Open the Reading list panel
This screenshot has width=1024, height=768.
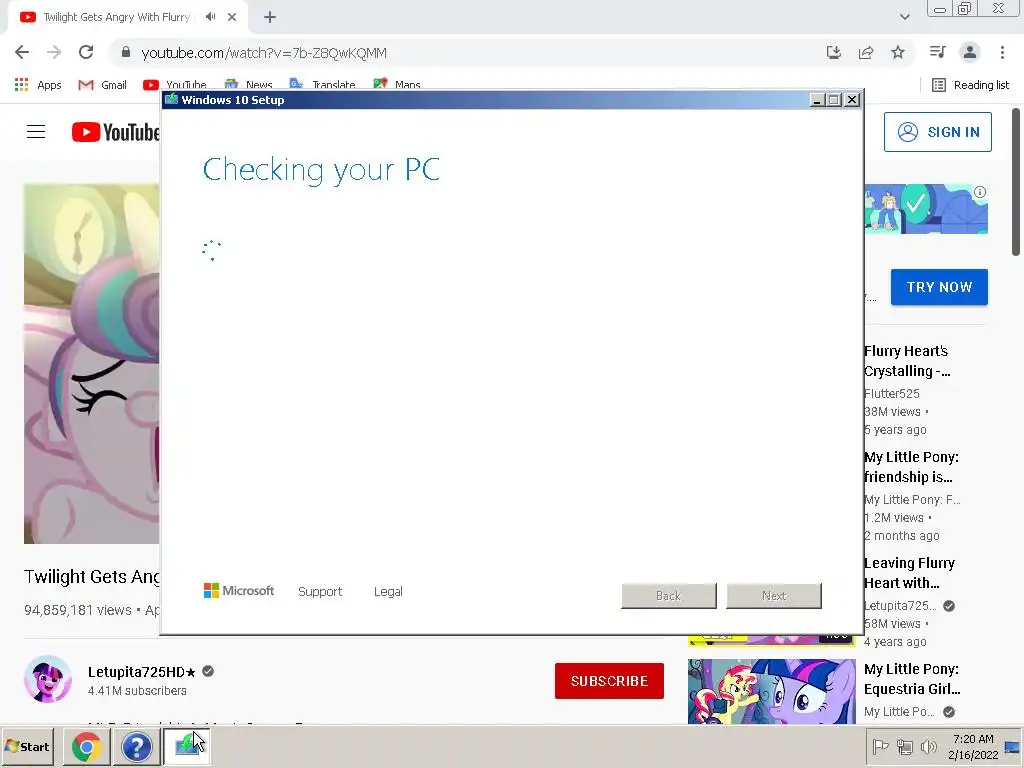[970, 85]
